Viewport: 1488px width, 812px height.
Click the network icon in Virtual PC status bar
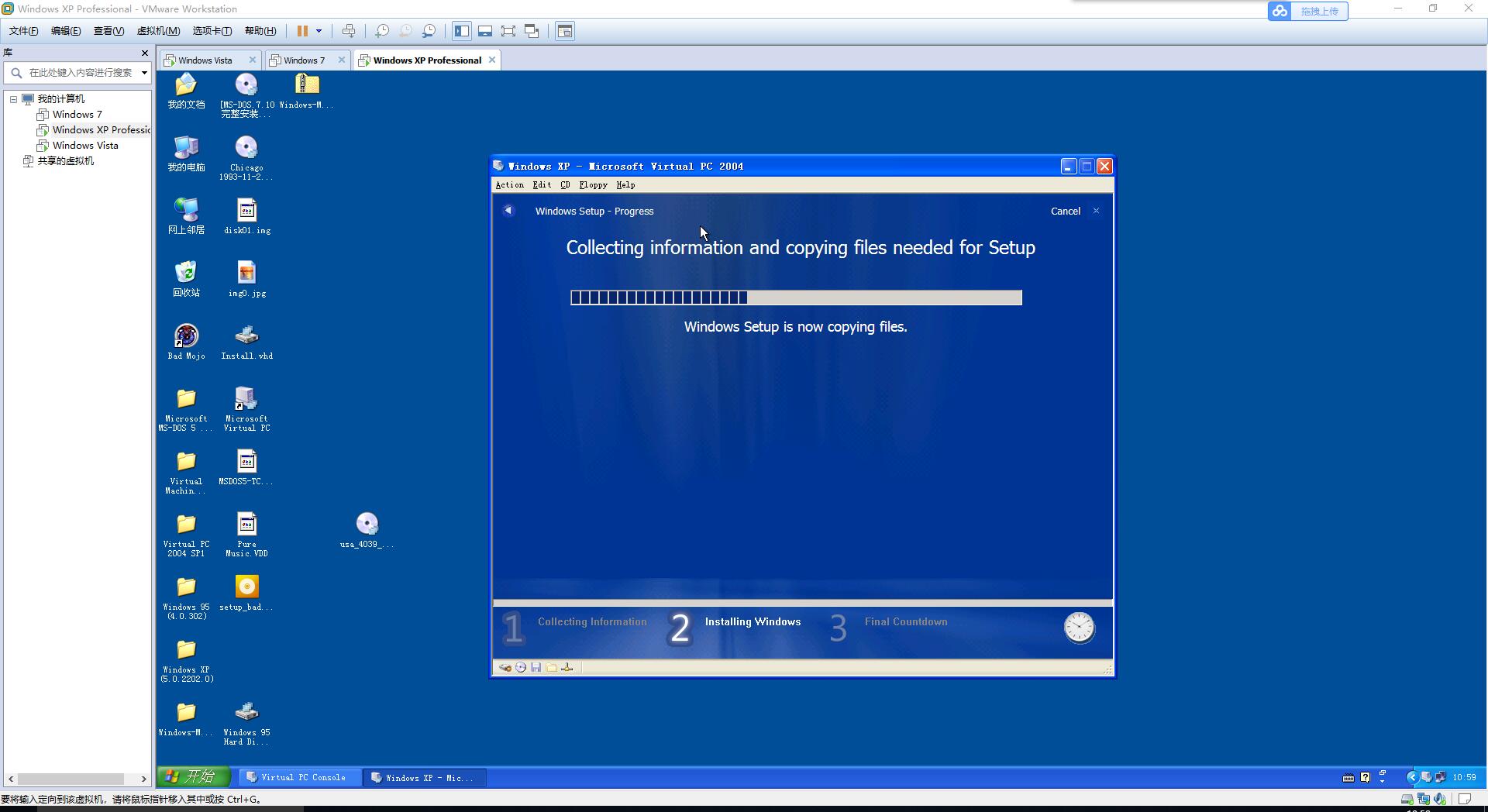(567, 668)
